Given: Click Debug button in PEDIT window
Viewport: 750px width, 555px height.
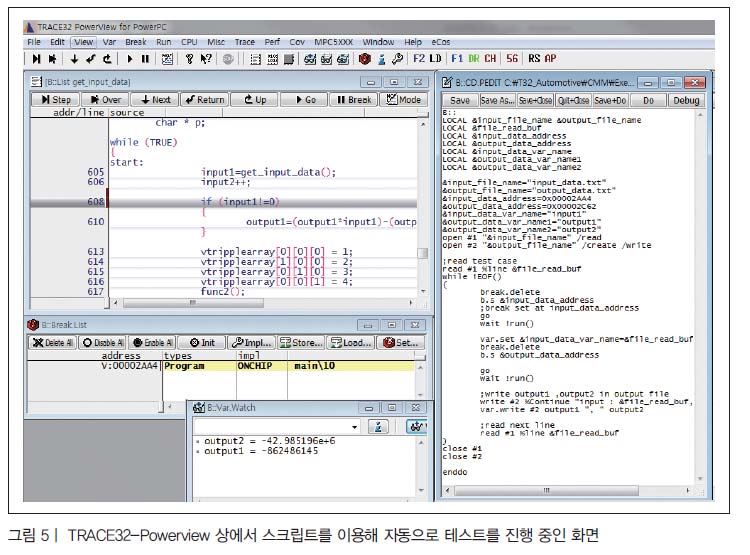Looking at the screenshot, I should click(686, 100).
